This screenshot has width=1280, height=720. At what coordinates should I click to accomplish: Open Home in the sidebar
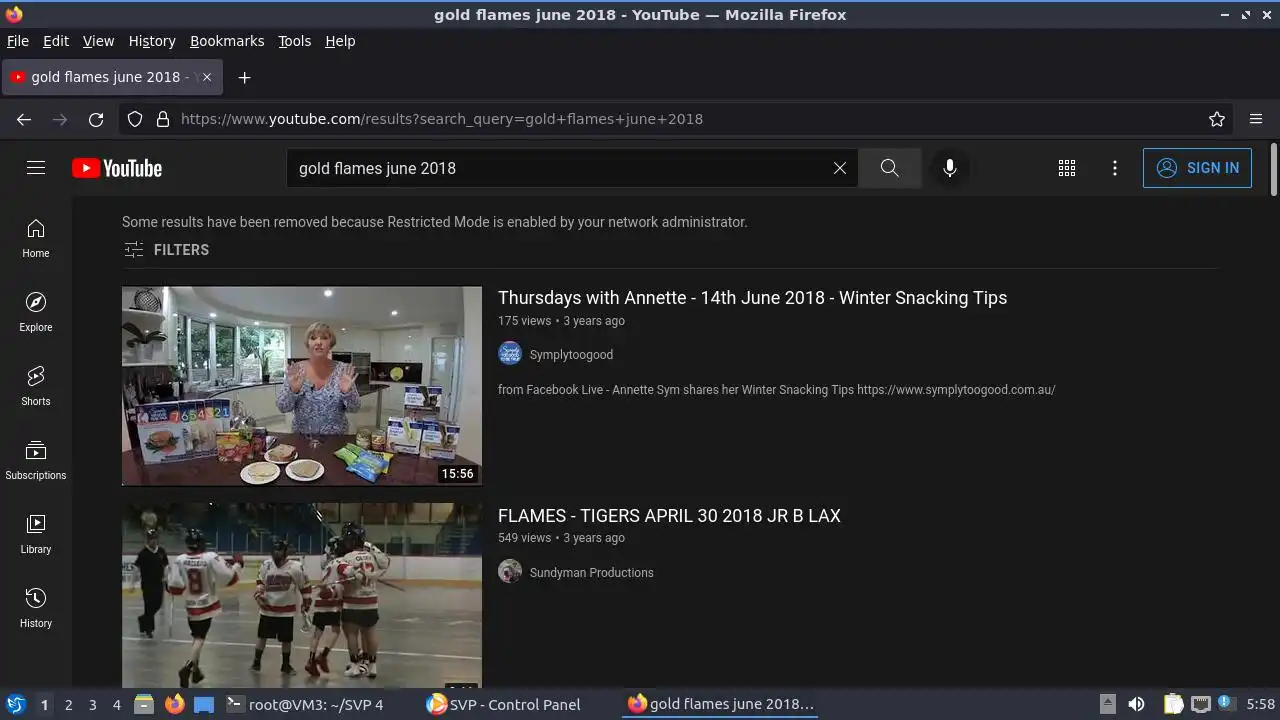pyautogui.click(x=36, y=238)
